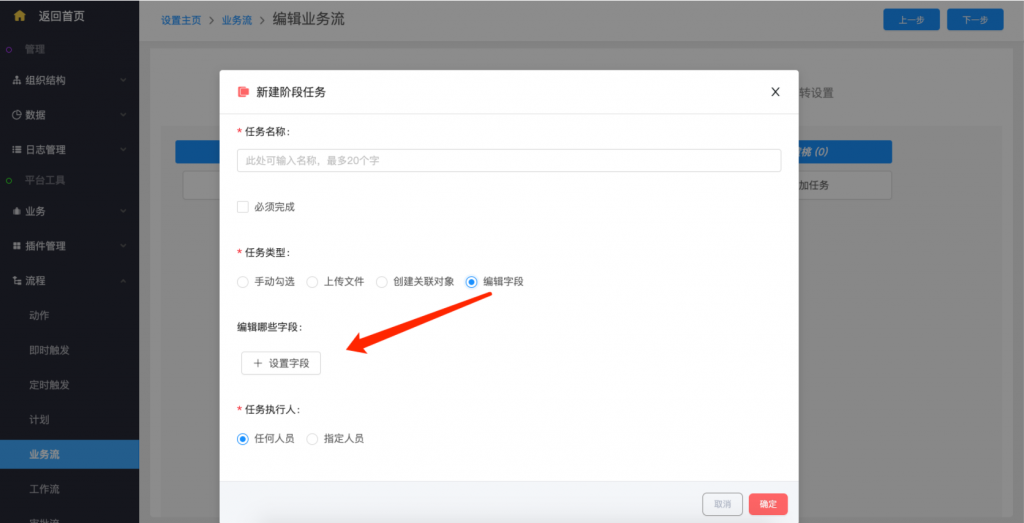Click the 组织结构 sidebar icon

click(x=16, y=80)
